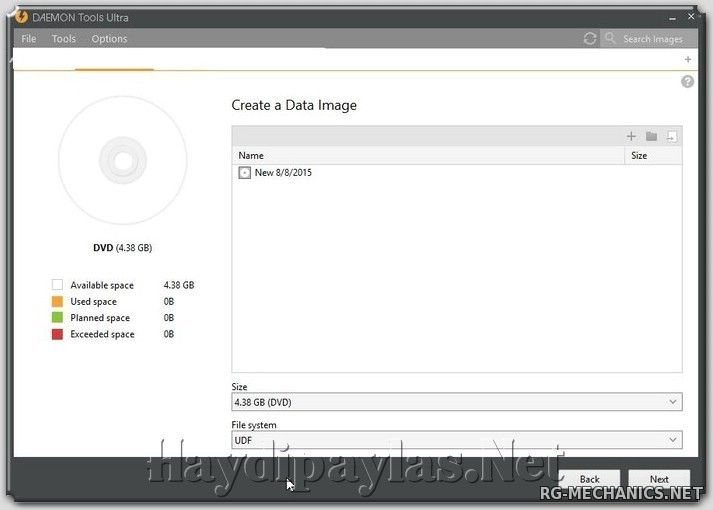The height and width of the screenshot is (510, 713).
Task: Click the orange Used space swatch
Action: pos(57,302)
